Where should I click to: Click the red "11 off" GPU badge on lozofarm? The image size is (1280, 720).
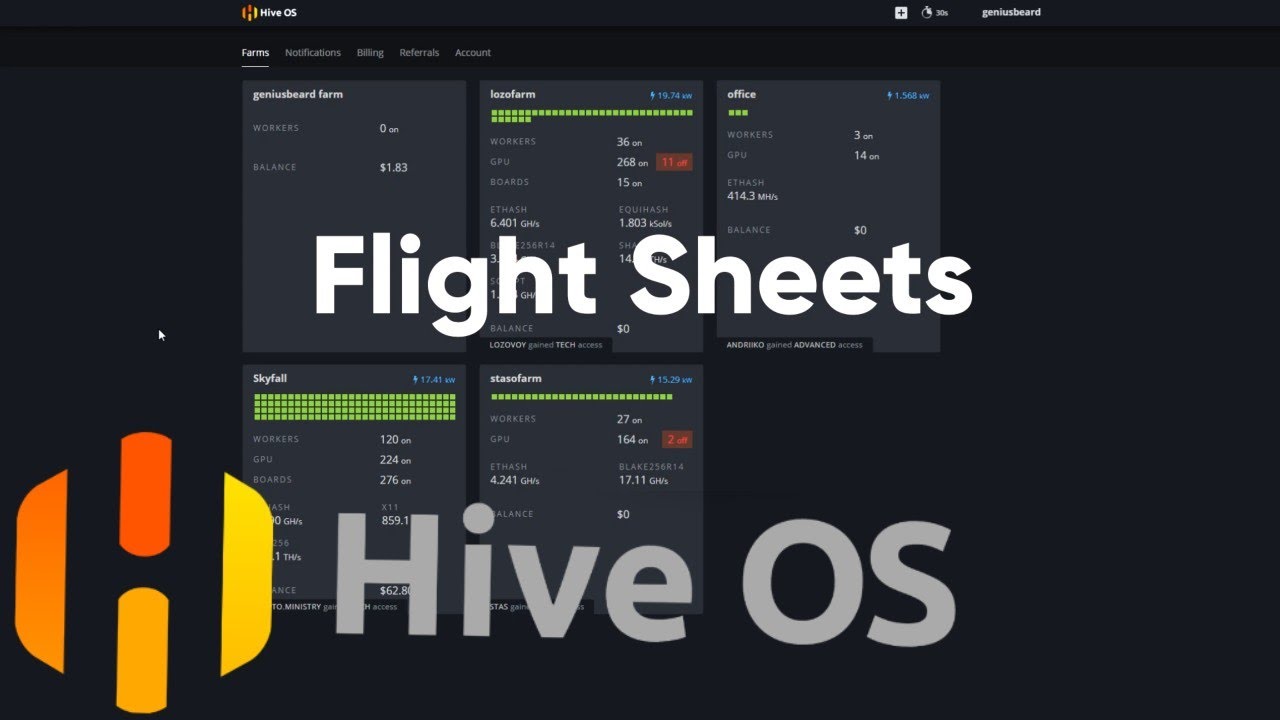click(674, 162)
